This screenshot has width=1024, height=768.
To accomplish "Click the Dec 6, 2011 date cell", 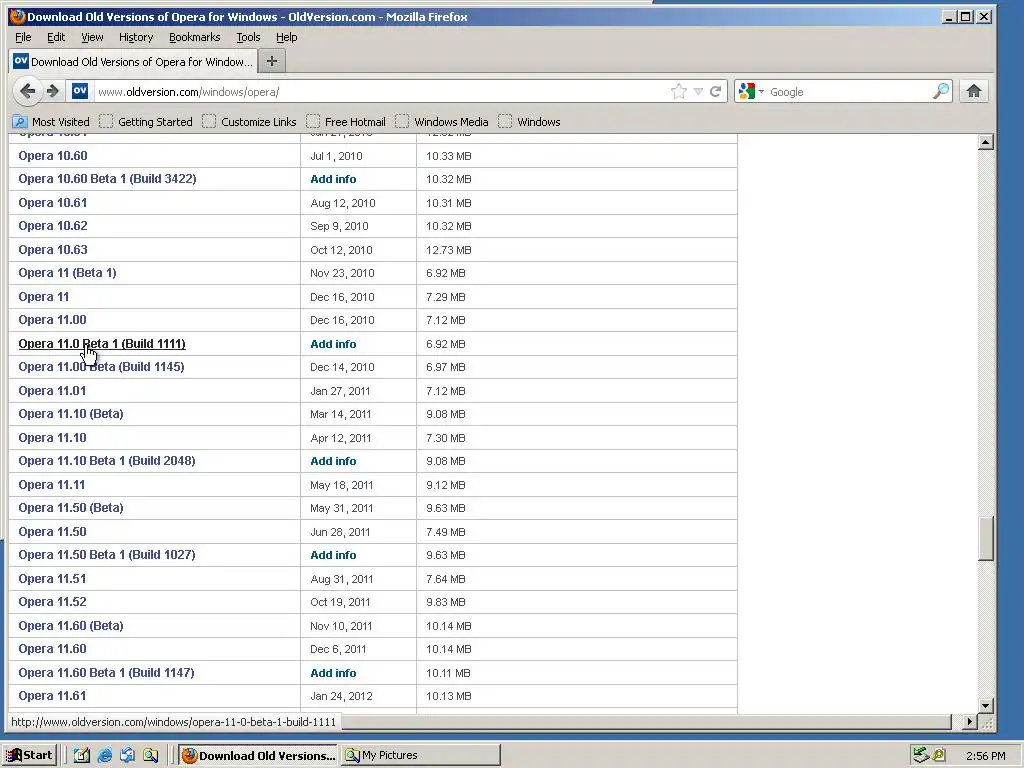I will click(x=338, y=649).
